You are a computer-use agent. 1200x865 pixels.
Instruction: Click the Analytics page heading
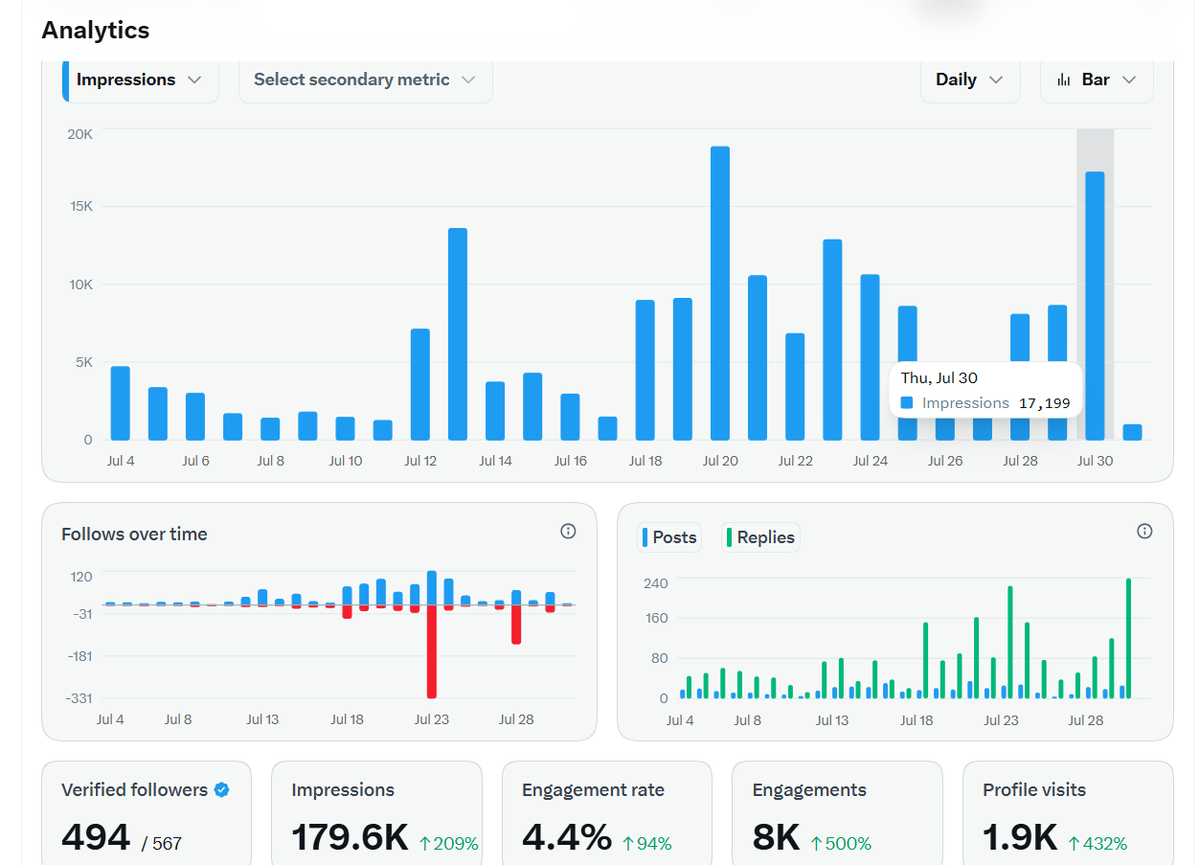95,30
